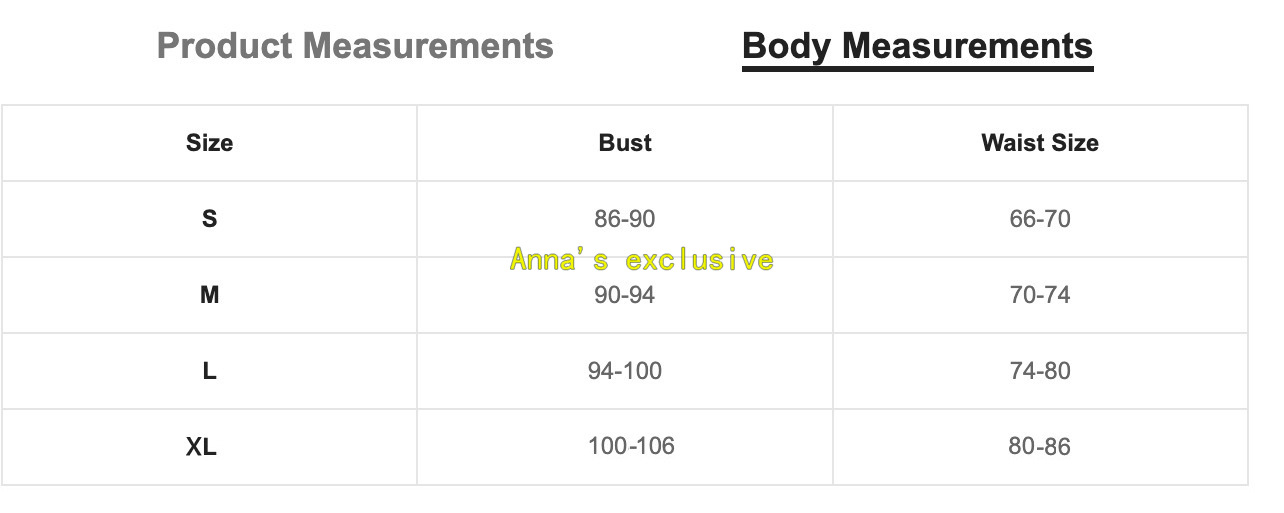1284x513 pixels.
Task: Click the 94-100 bust measurement
Action: 625,371
